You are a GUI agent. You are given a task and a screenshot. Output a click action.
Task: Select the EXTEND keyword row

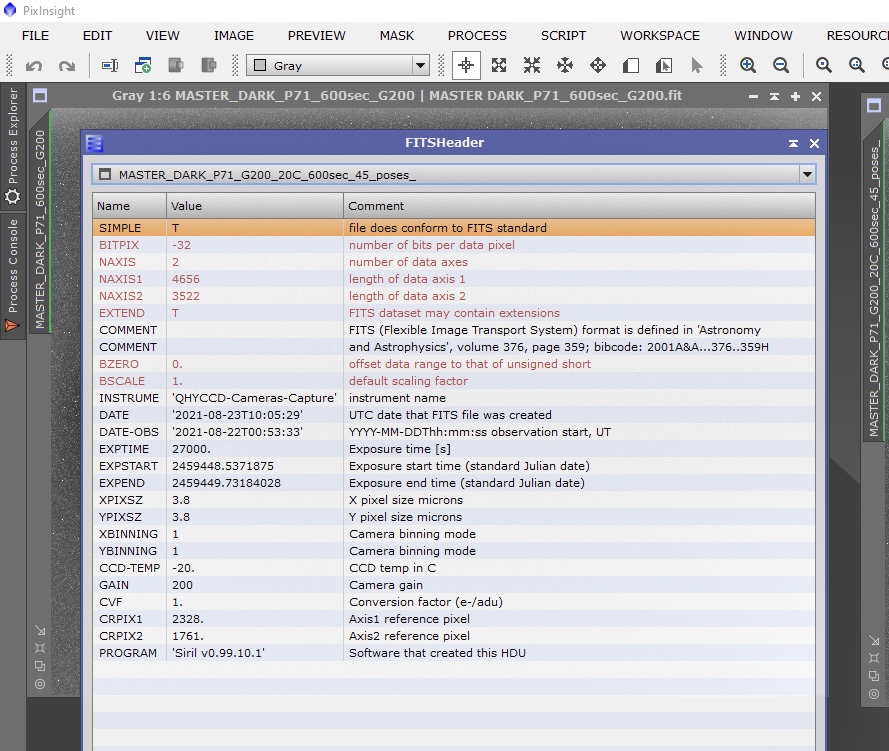click(x=454, y=313)
